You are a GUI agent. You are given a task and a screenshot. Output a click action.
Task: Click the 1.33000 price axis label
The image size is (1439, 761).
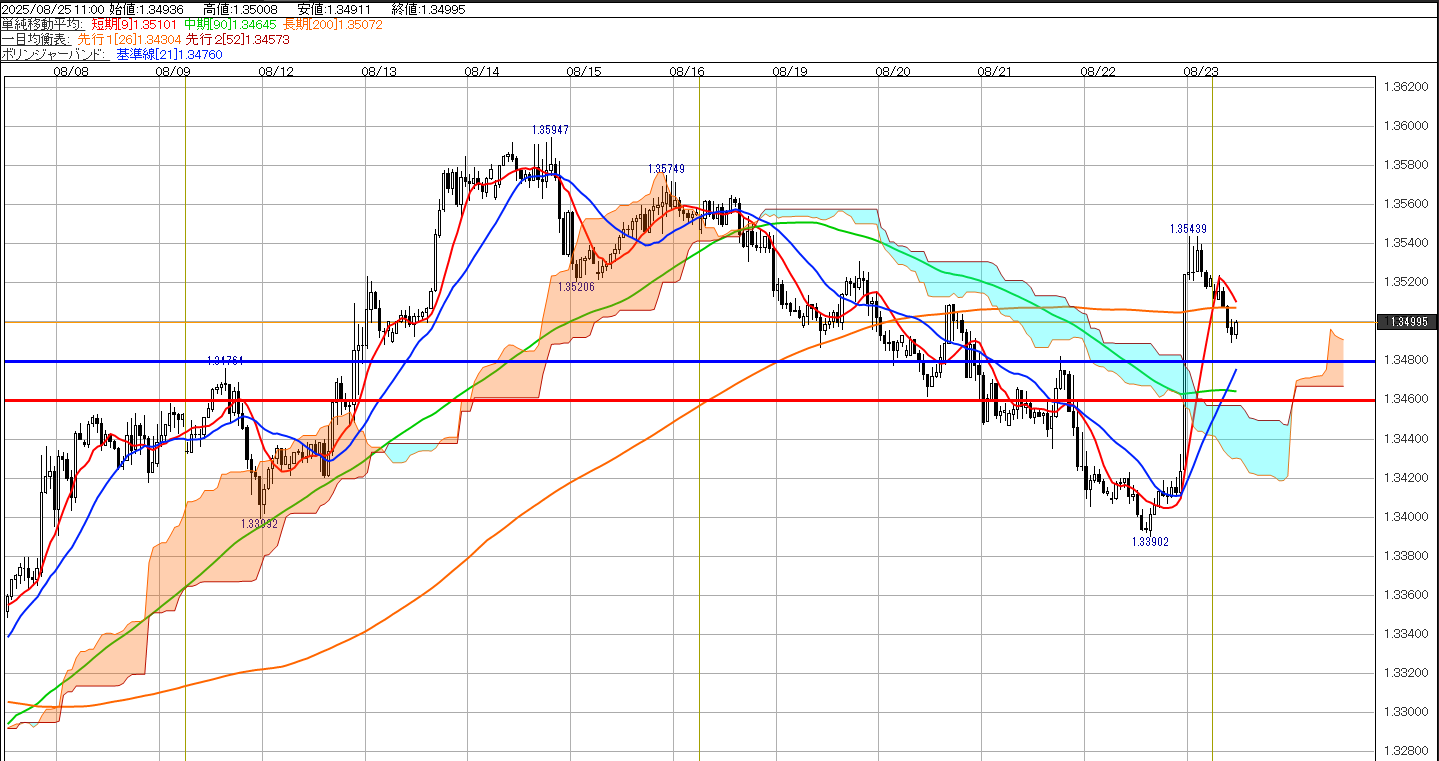coord(1405,712)
